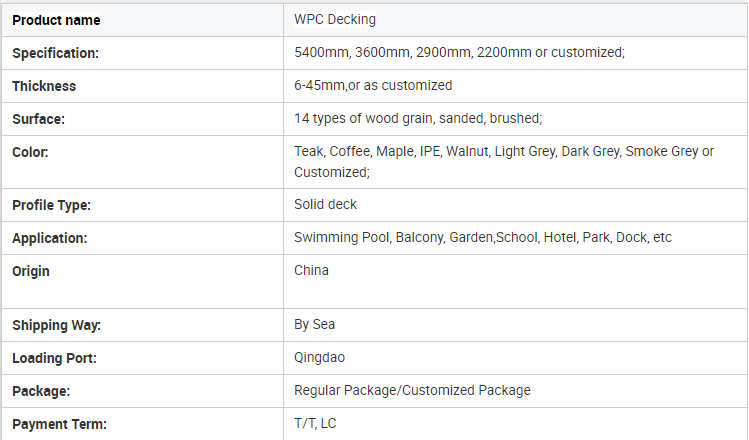Click the "Application:" label cell
The width and height of the screenshot is (749, 440).
point(50,238)
